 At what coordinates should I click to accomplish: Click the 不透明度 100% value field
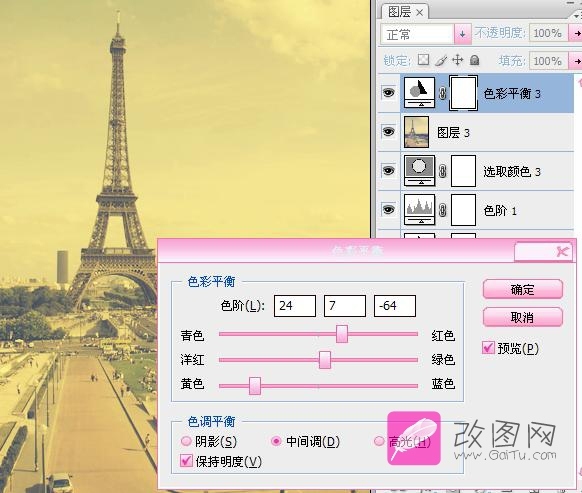(548, 33)
